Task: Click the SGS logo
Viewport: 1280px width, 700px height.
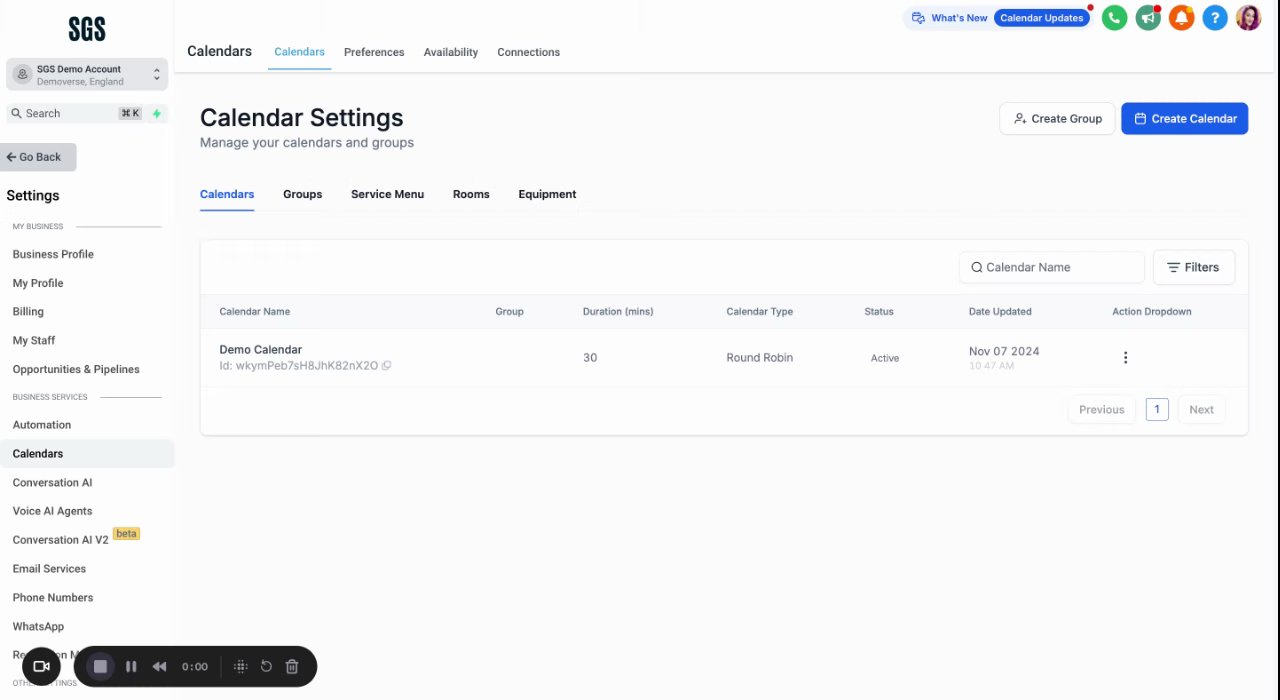Action: click(x=87, y=29)
